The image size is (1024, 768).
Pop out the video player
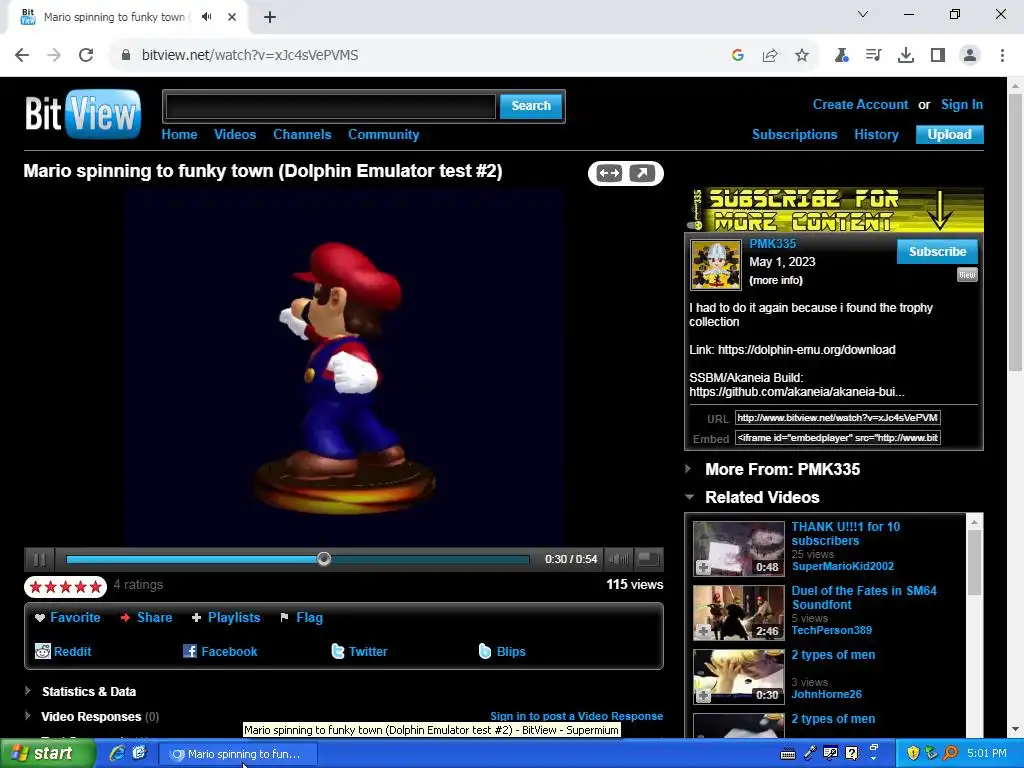pyautogui.click(x=642, y=173)
